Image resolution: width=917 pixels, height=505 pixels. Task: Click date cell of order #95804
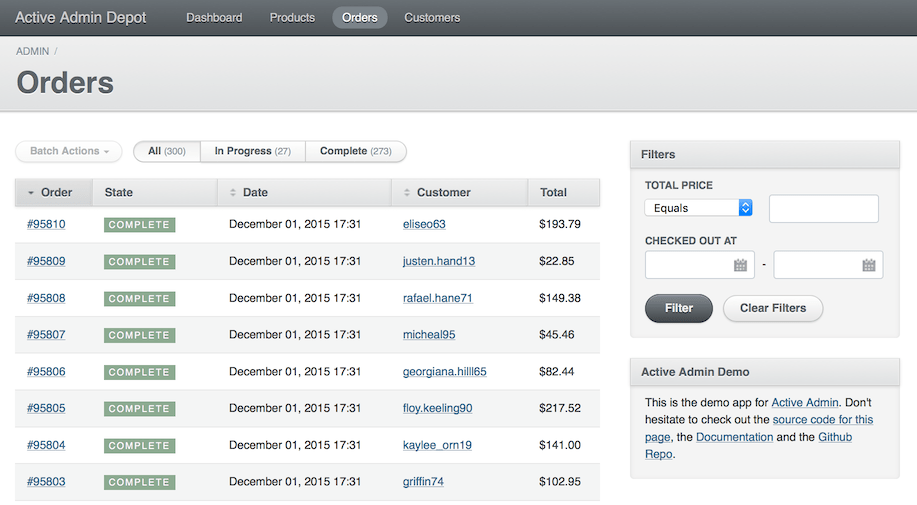295,445
